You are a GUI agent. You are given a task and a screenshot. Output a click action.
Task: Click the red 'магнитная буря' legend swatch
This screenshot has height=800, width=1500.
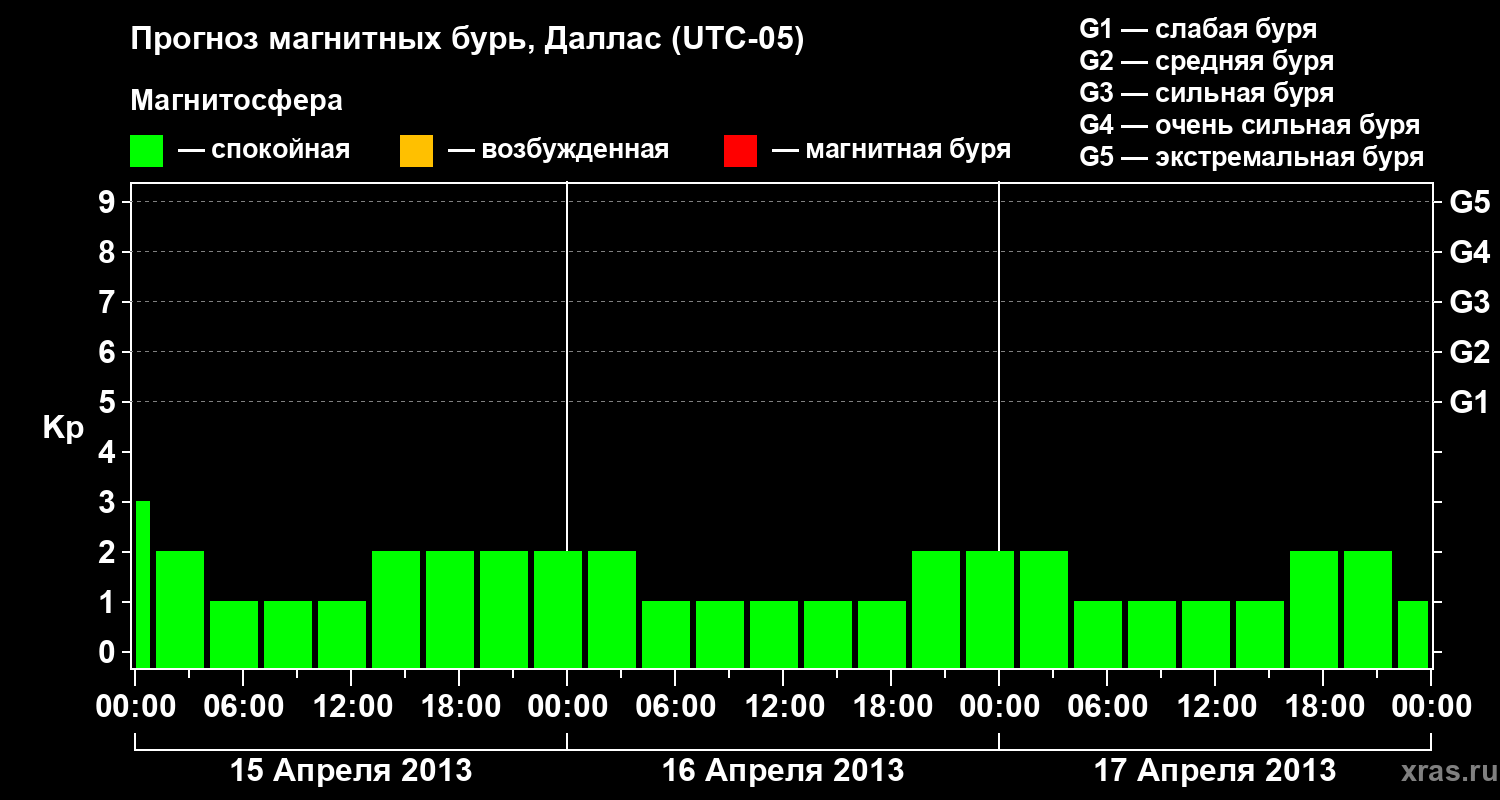pyautogui.click(x=740, y=151)
